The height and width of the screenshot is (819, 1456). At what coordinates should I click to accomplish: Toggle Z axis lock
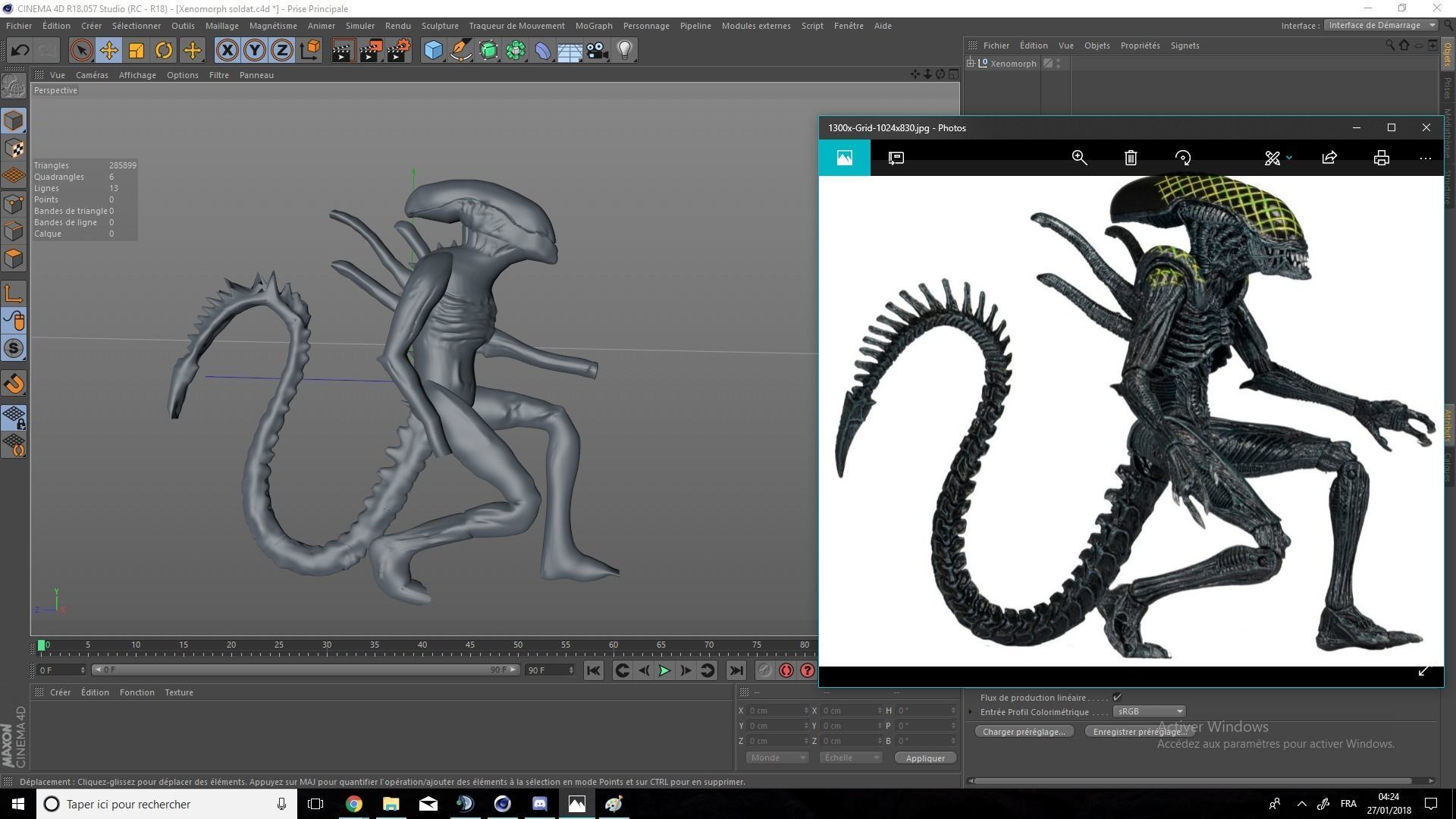click(x=281, y=51)
